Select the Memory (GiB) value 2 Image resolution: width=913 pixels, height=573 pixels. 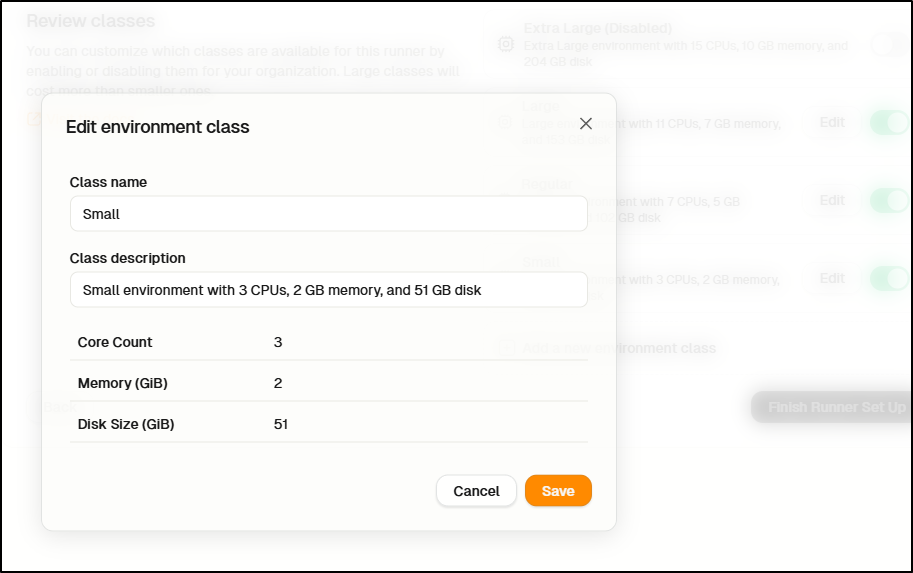click(x=278, y=383)
